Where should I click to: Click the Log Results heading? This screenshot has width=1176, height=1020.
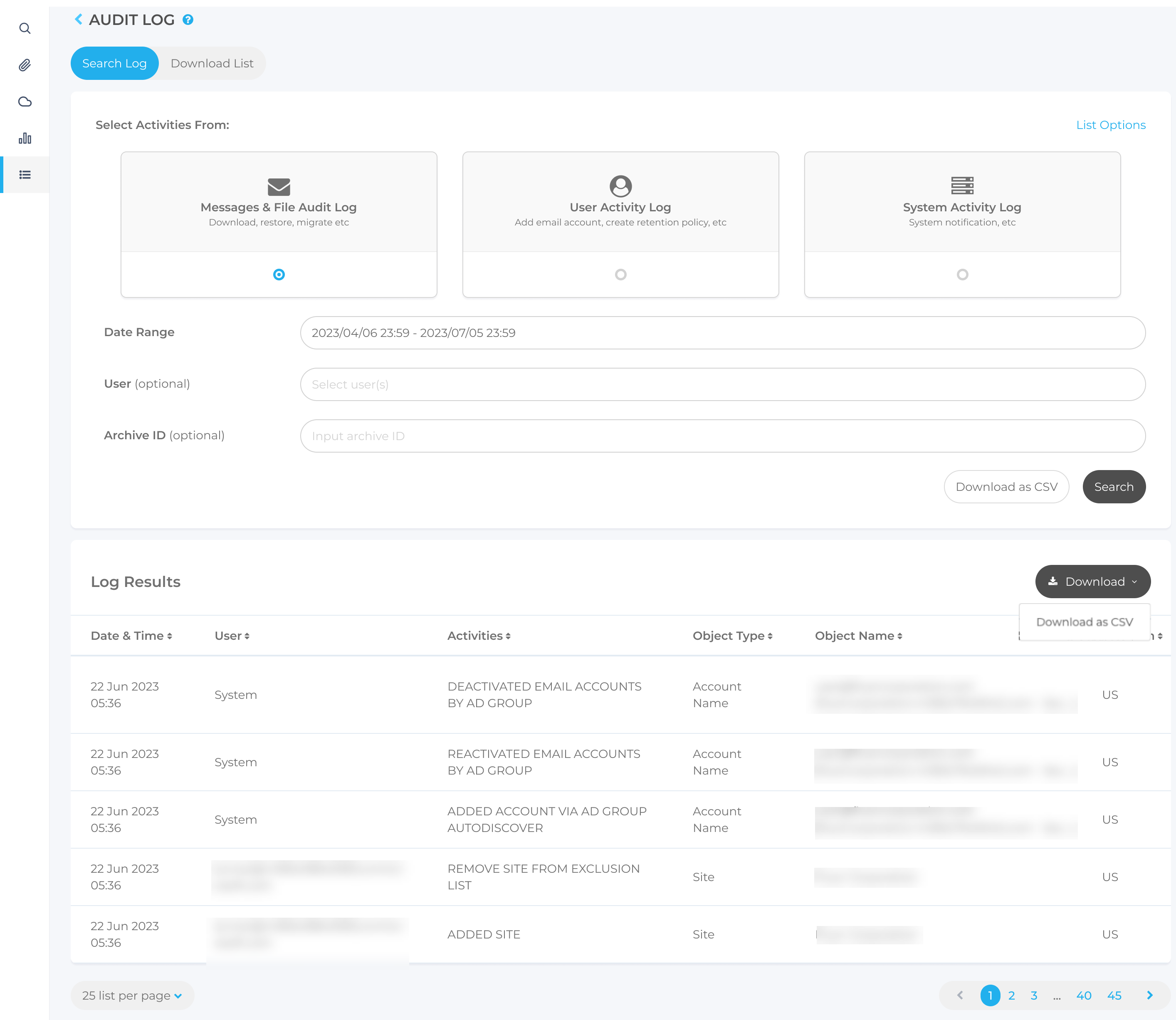click(136, 582)
